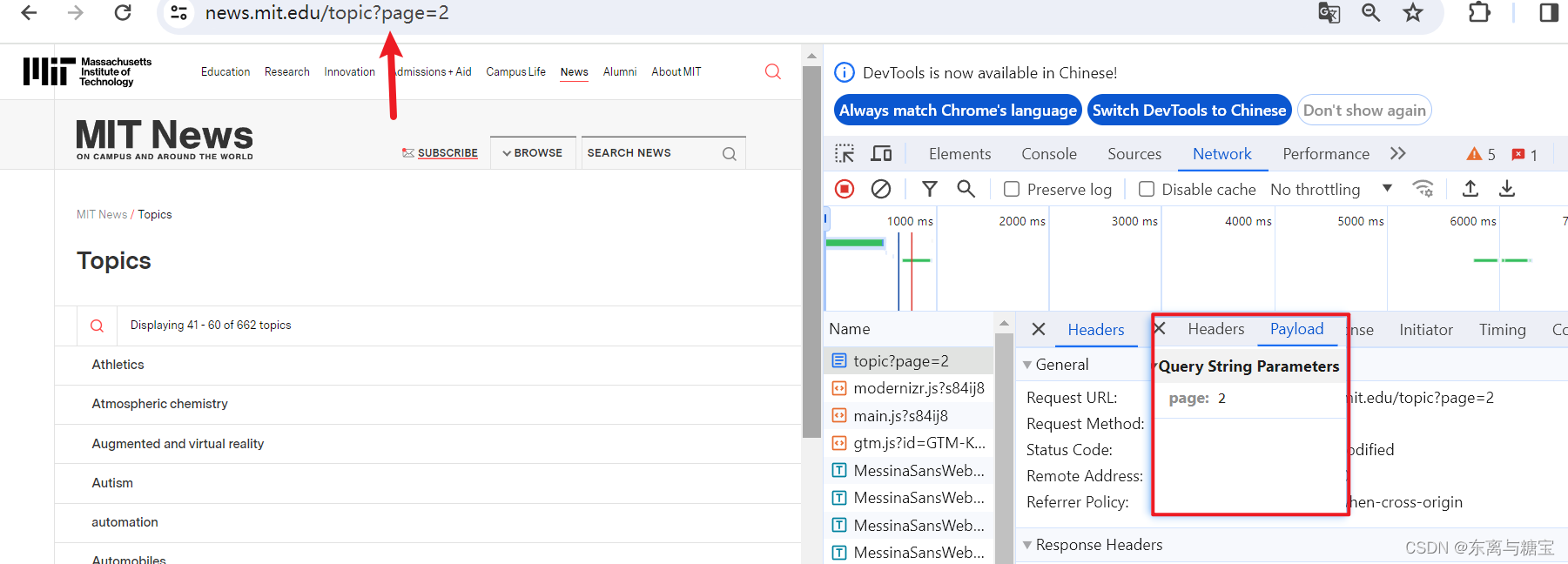Open the errors count indicator
This screenshot has width=1568, height=564.
1524,154
